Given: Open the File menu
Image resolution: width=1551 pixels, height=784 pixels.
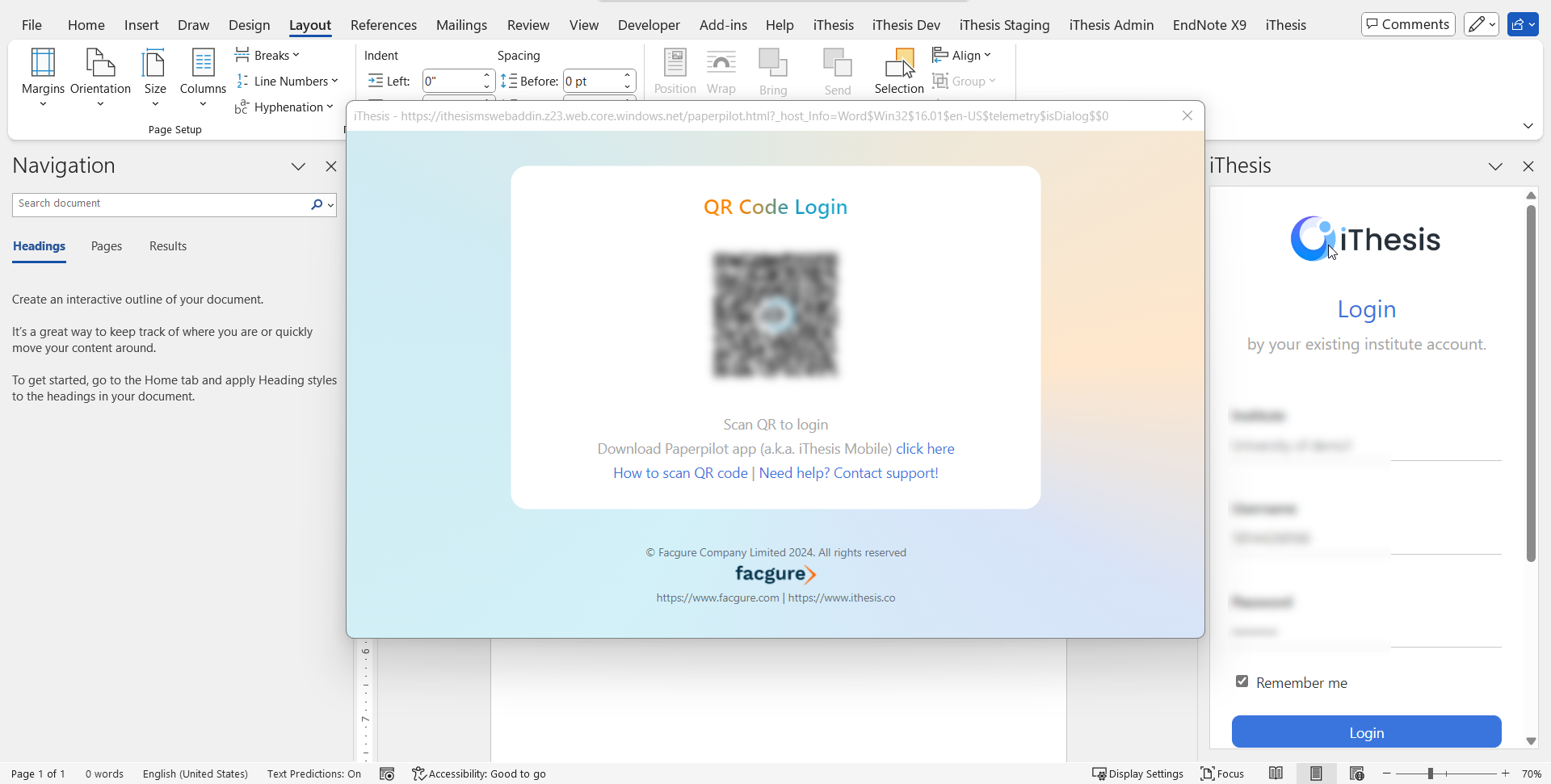Looking at the screenshot, I should coord(32,25).
